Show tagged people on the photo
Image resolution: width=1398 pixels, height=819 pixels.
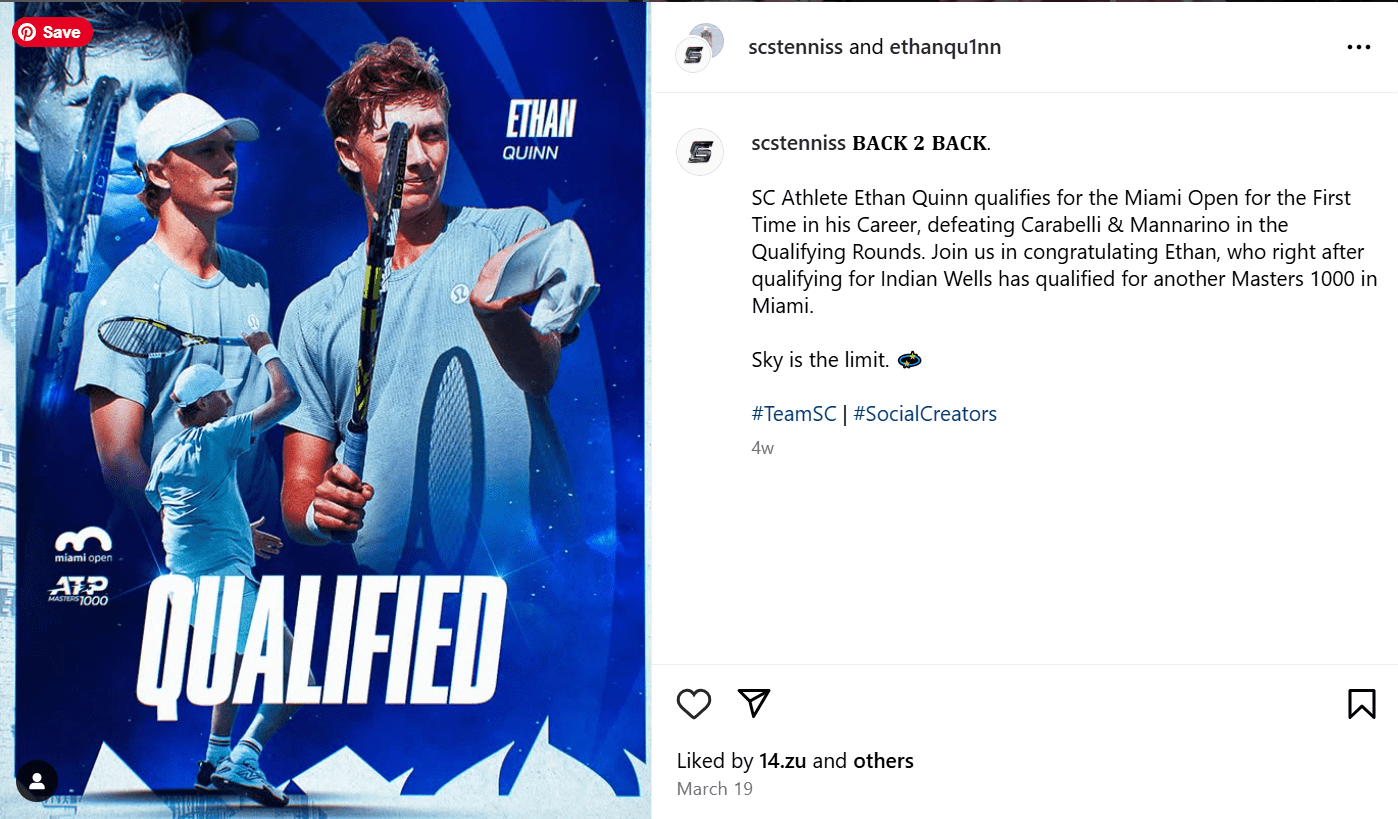click(x=37, y=780)
